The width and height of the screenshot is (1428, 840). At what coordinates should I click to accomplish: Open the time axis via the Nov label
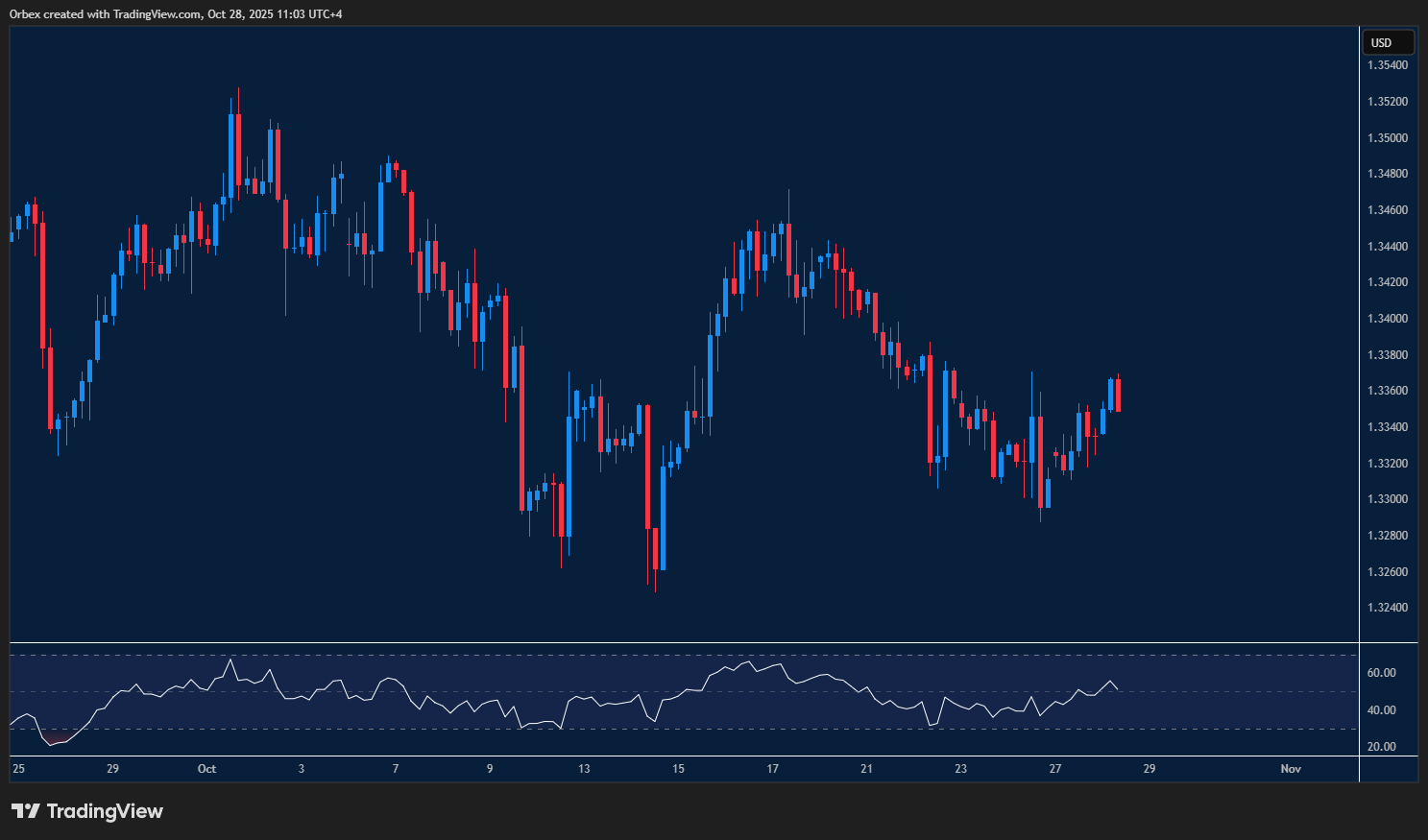pyautogui.click(x=1290, y=769)
